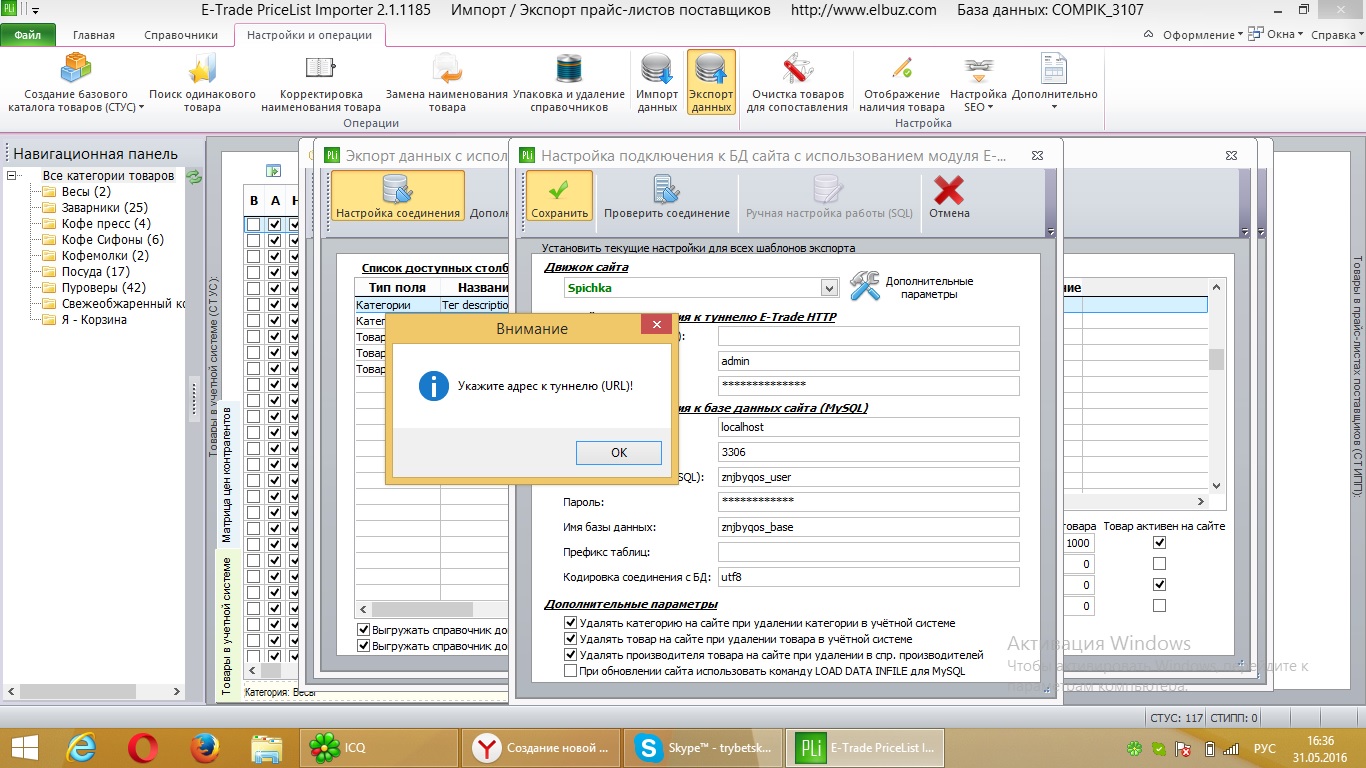Toggle delete product on site checkbox
The image size is (1366, 768).
(570, 639)
